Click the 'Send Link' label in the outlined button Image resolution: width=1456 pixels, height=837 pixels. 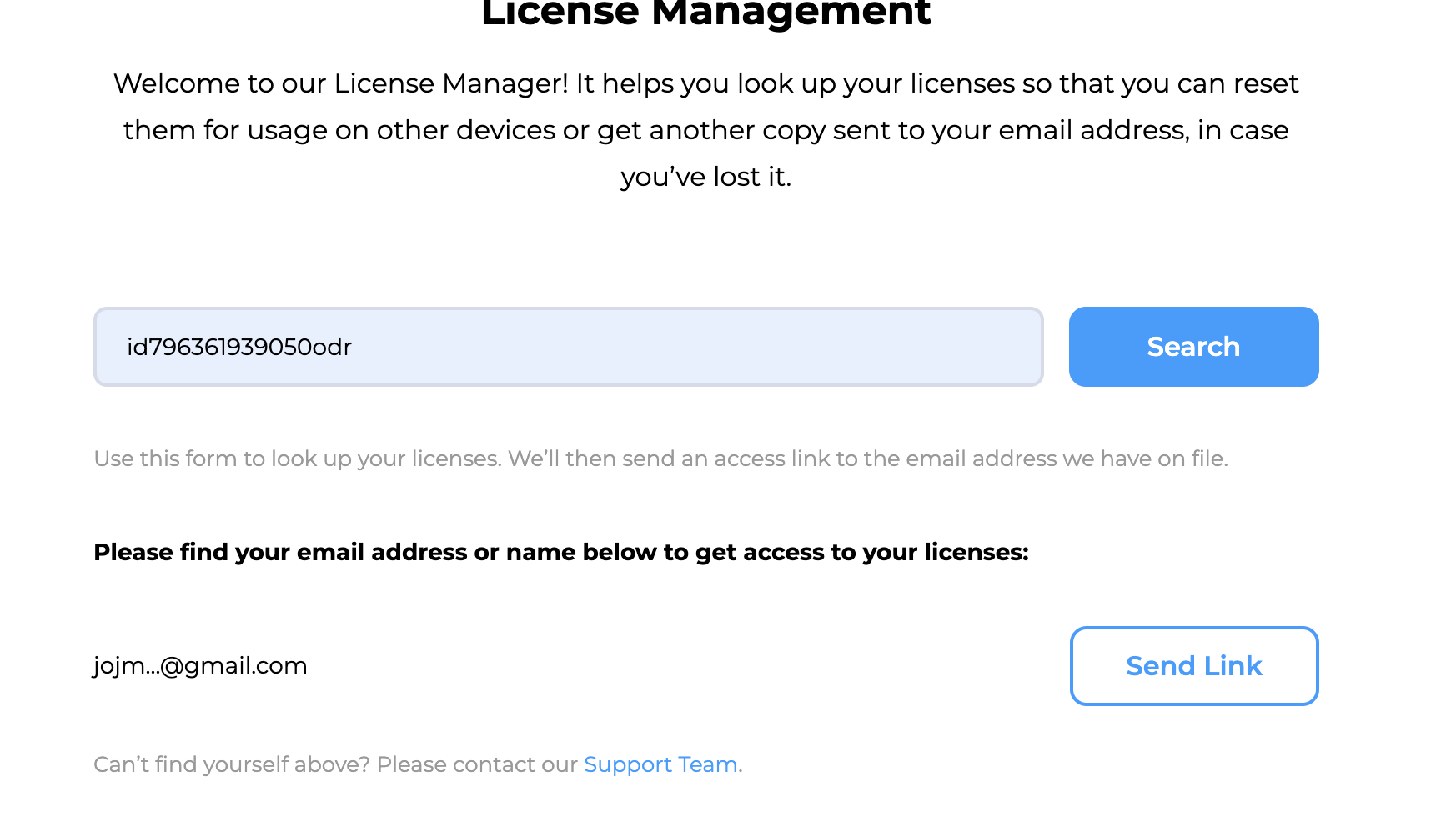tap(1194, 666)
